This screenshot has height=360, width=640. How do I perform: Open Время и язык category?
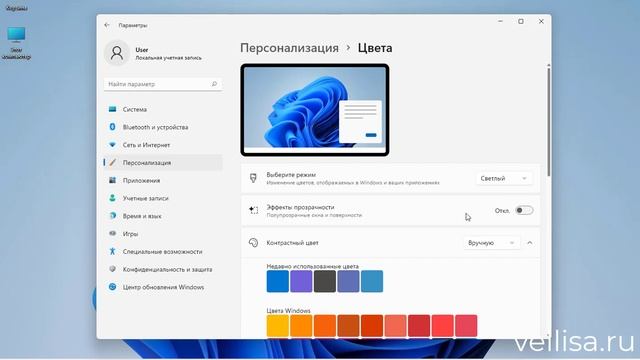pos(163,216)
